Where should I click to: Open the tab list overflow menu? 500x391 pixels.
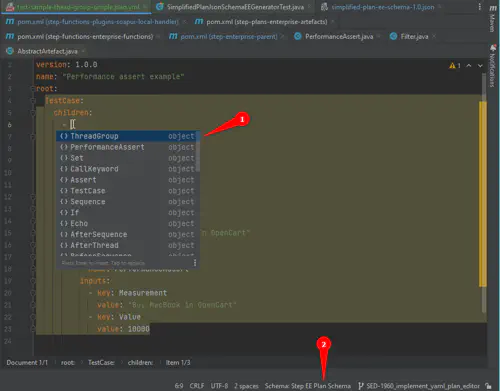(x=479, y=7)
